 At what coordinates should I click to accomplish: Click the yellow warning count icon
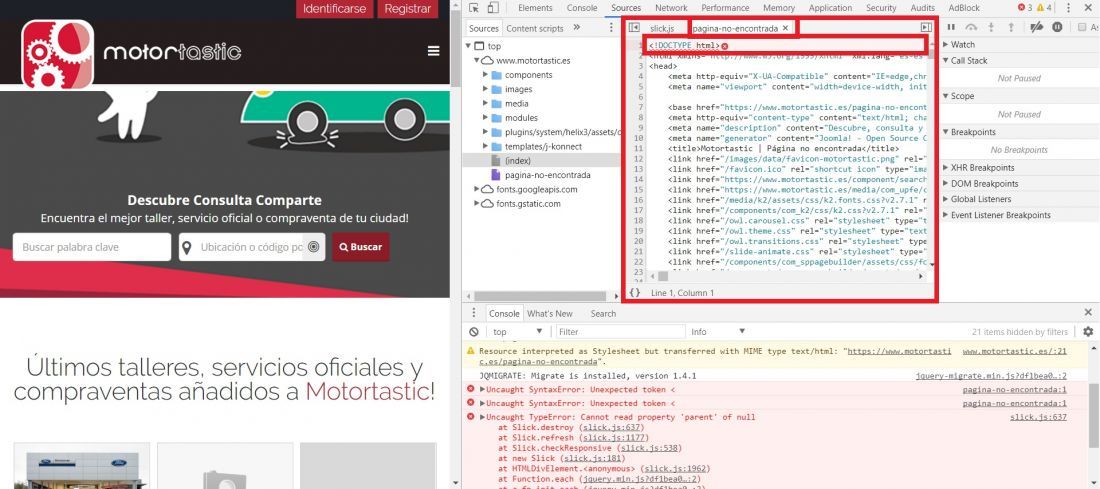tap(1040, 8)
